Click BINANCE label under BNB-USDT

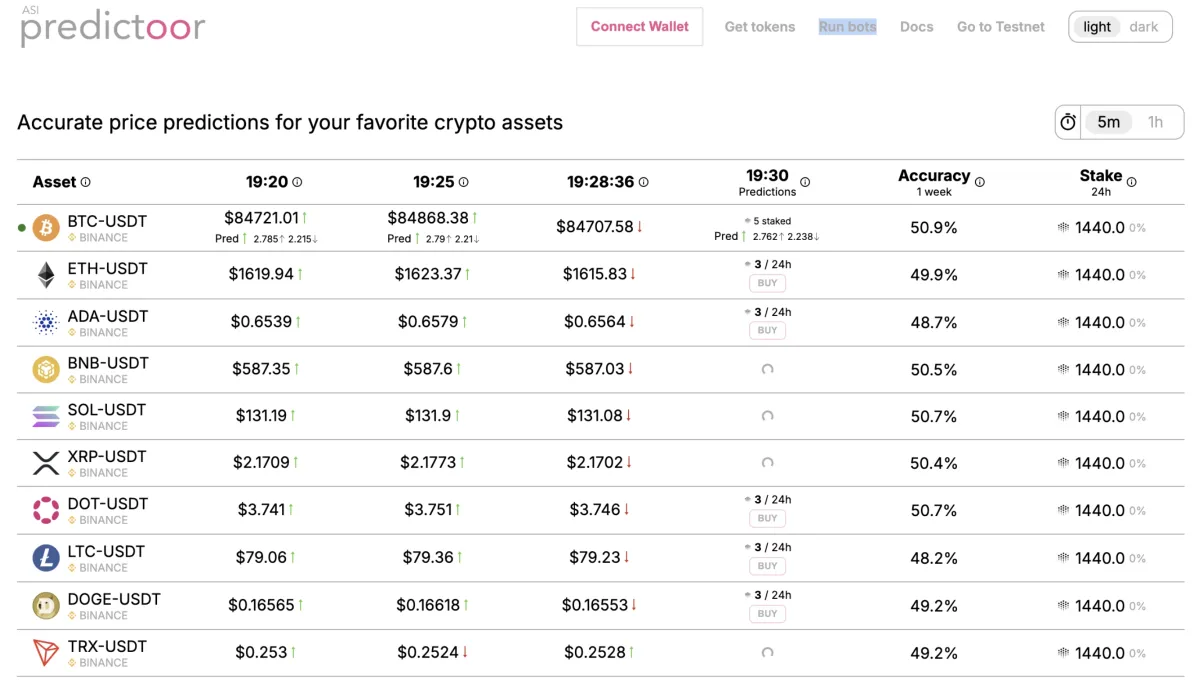103,379
